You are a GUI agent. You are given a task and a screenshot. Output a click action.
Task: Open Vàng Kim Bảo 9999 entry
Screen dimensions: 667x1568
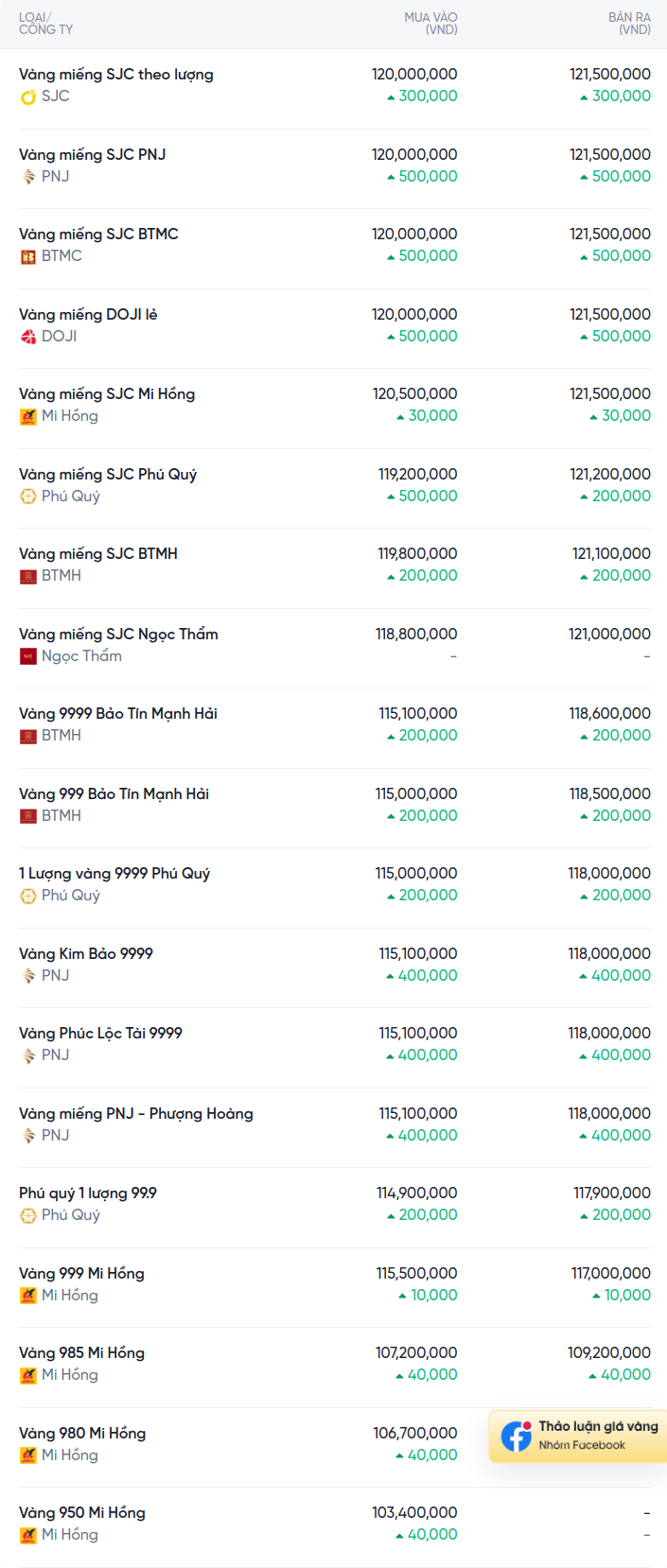pos(86,953)
